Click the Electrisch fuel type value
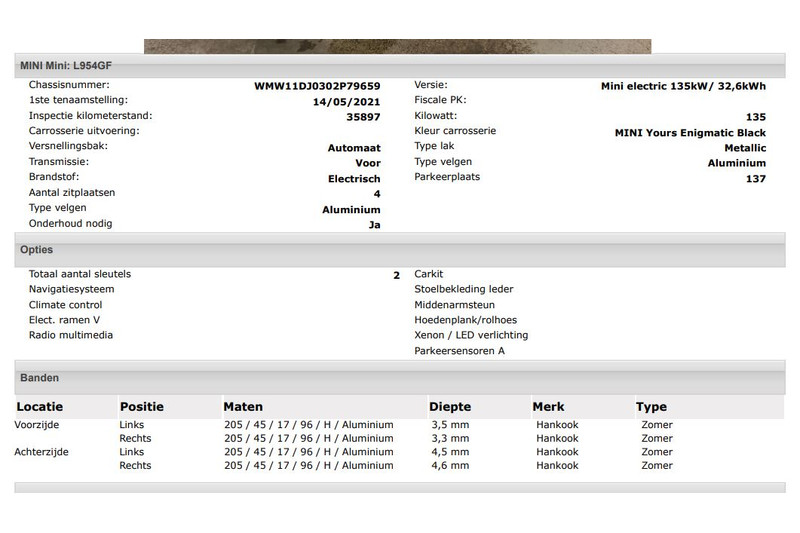This screenshot has height=533, width=800. pos(354,179)
